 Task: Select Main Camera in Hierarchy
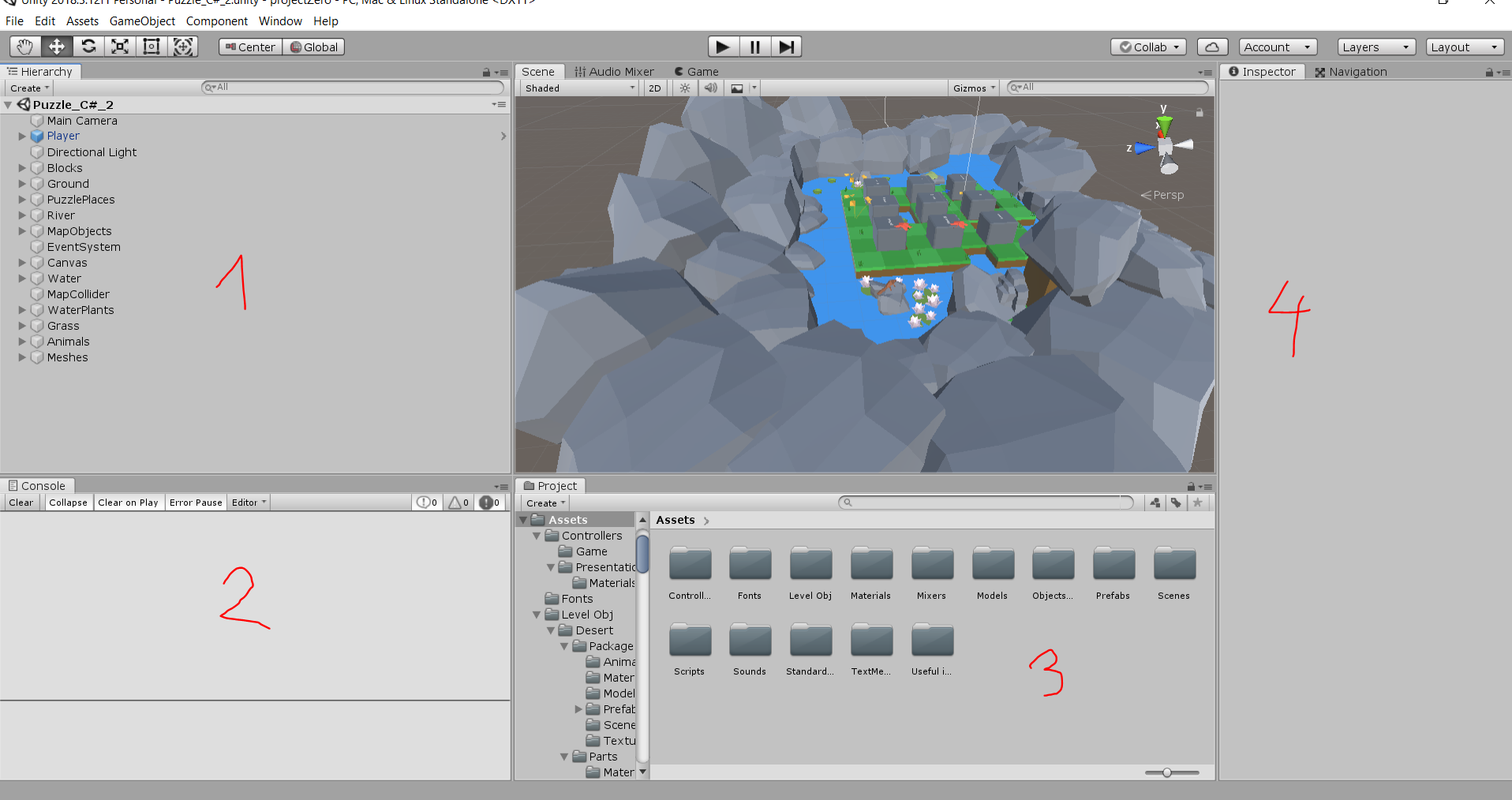[x=82, y=121]
